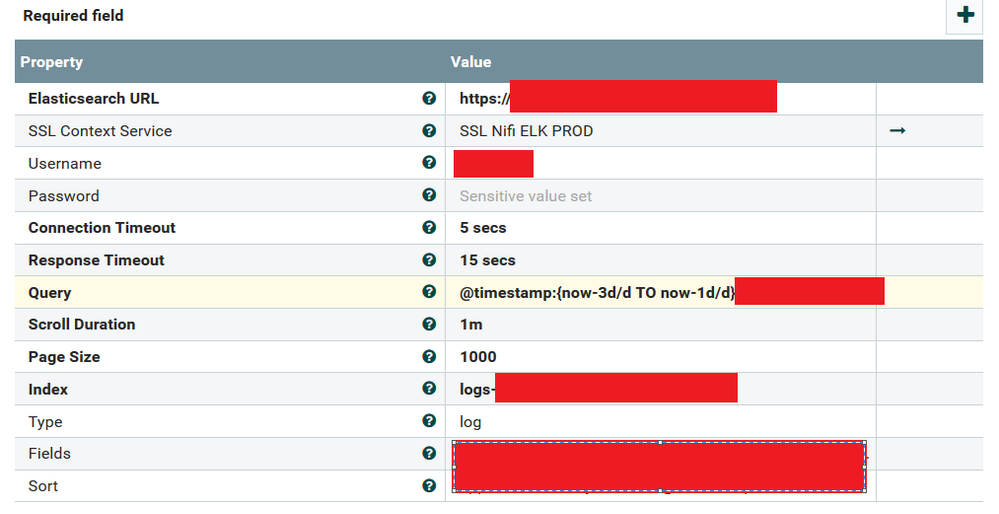This screenshot has width=999, height=514.
Task: Click help icon for Connection Timeout
Action: (429, 227)
